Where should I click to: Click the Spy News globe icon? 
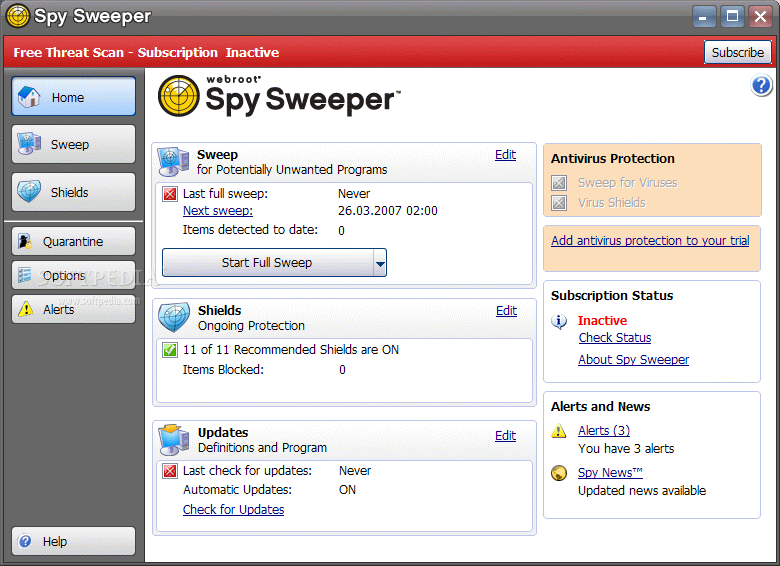click(560, 473)
